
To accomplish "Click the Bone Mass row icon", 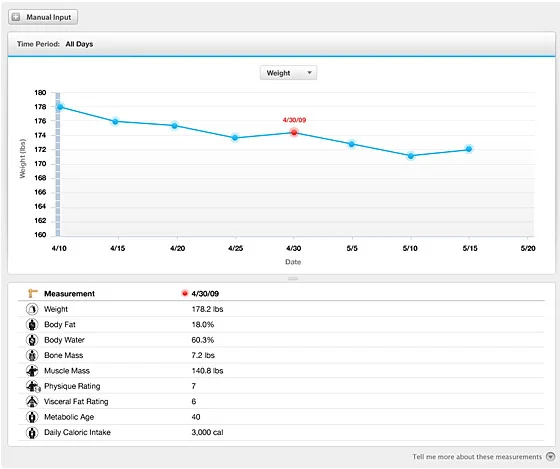I will [32, 355].
